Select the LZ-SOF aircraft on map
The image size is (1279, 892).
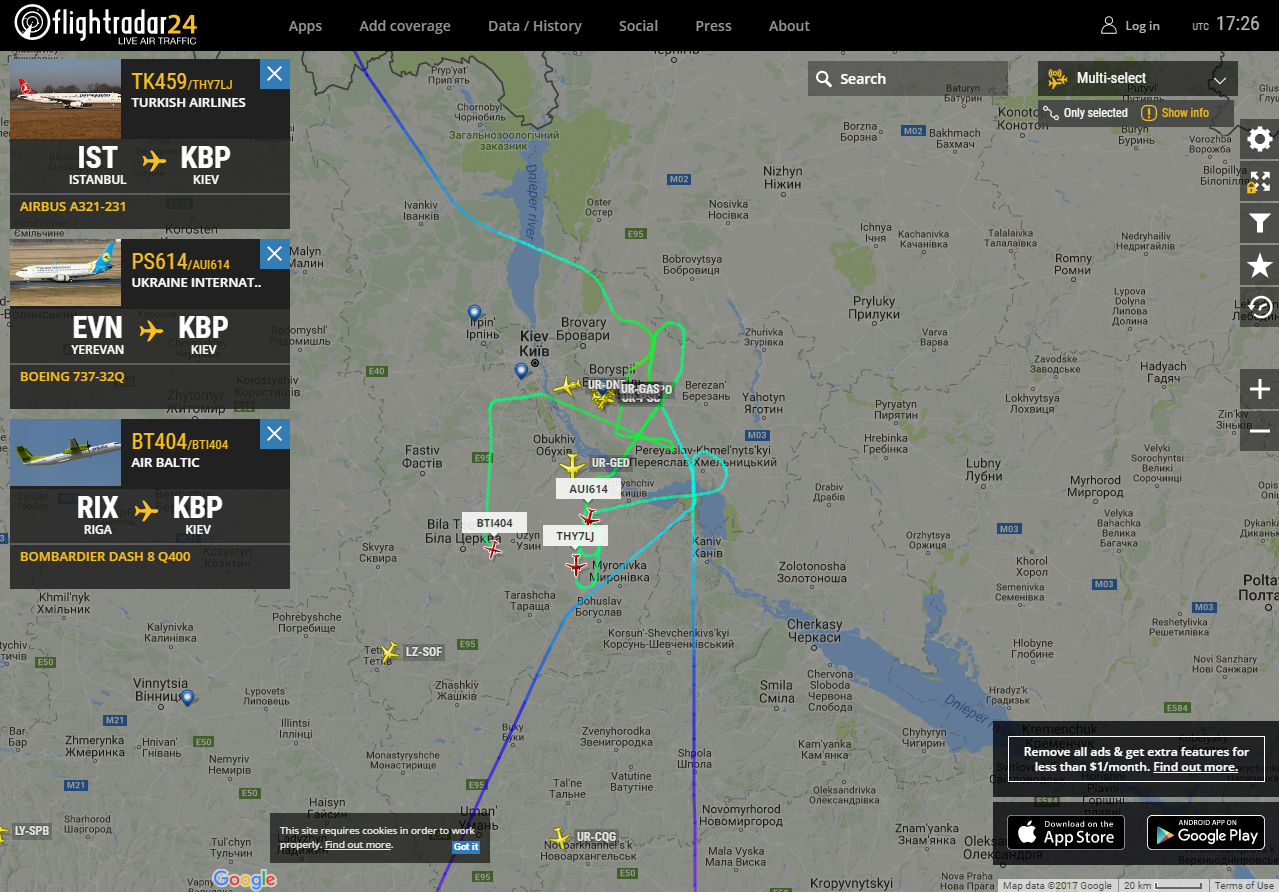(389, 652)
